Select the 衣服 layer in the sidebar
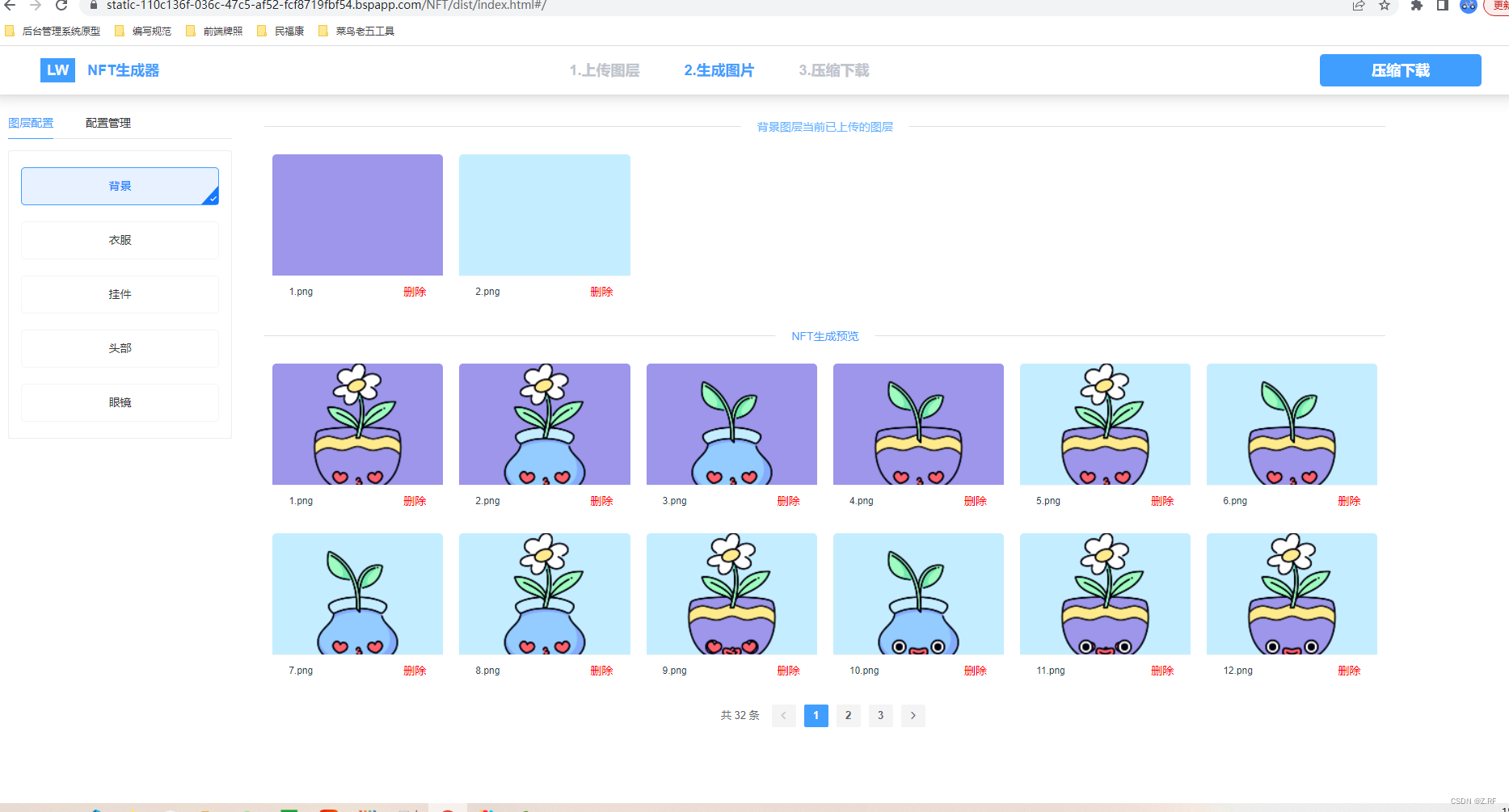Viewport: 1509px width, 812px height. coord(119,240)
